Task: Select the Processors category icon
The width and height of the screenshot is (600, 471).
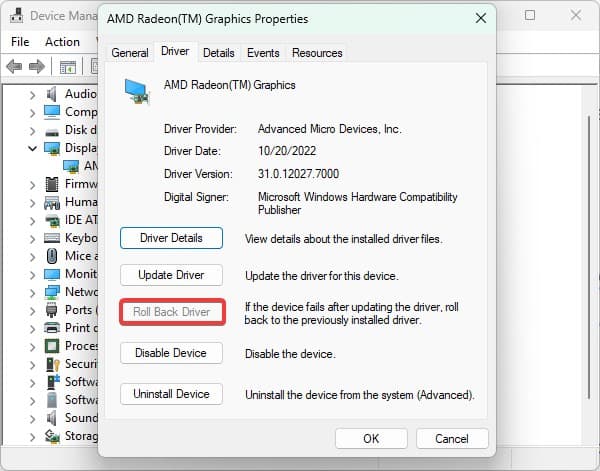Action: point(52,346)
